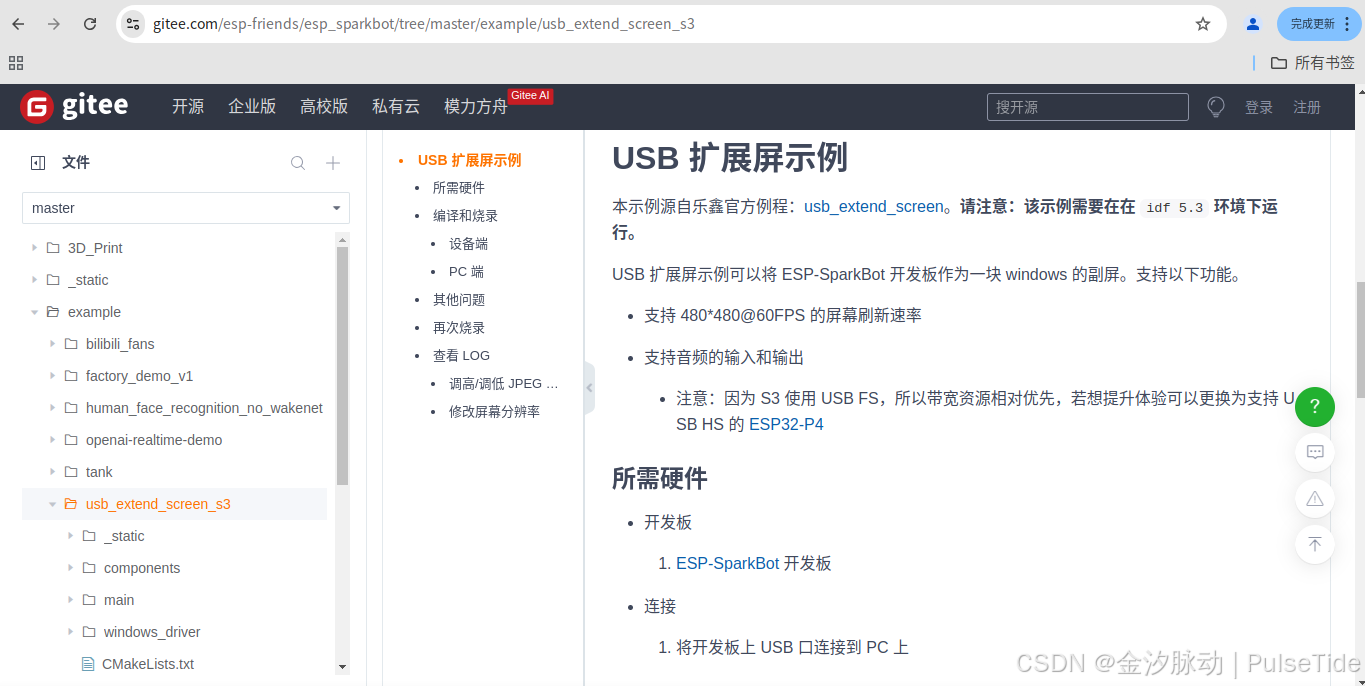This screenshot has width=1365, height=686.
Task: Click the lightbulb icon in the Gitee header
Action: [x=1216, y=107]
